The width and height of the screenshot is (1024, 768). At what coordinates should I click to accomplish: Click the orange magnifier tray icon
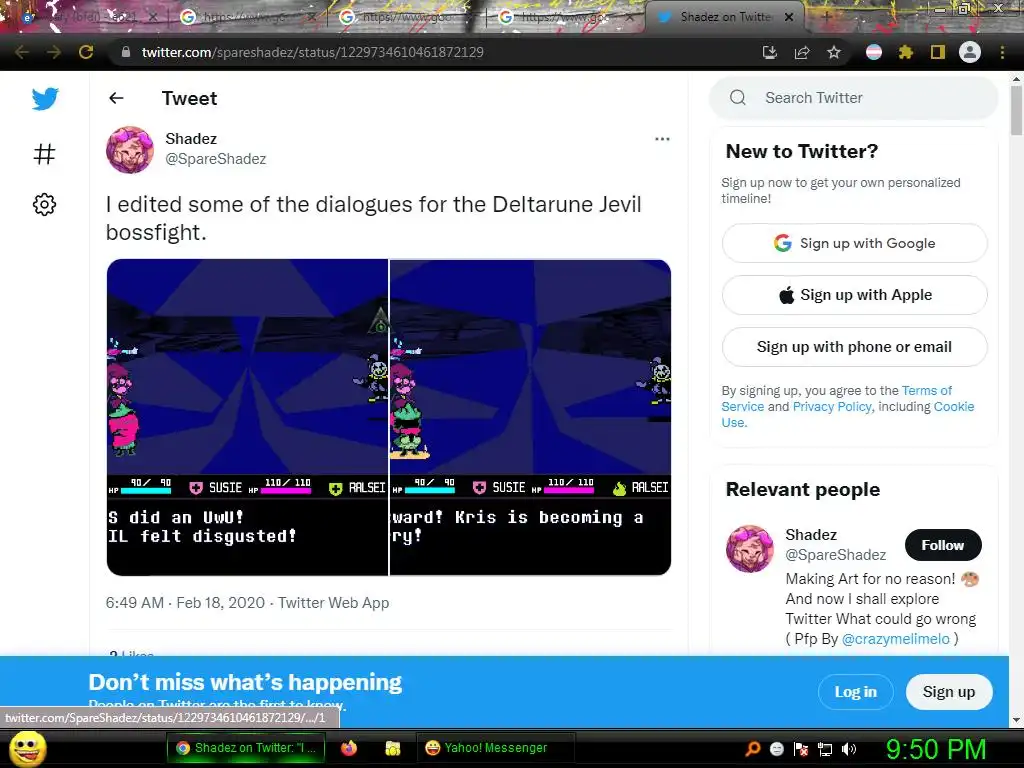point(753,749)
